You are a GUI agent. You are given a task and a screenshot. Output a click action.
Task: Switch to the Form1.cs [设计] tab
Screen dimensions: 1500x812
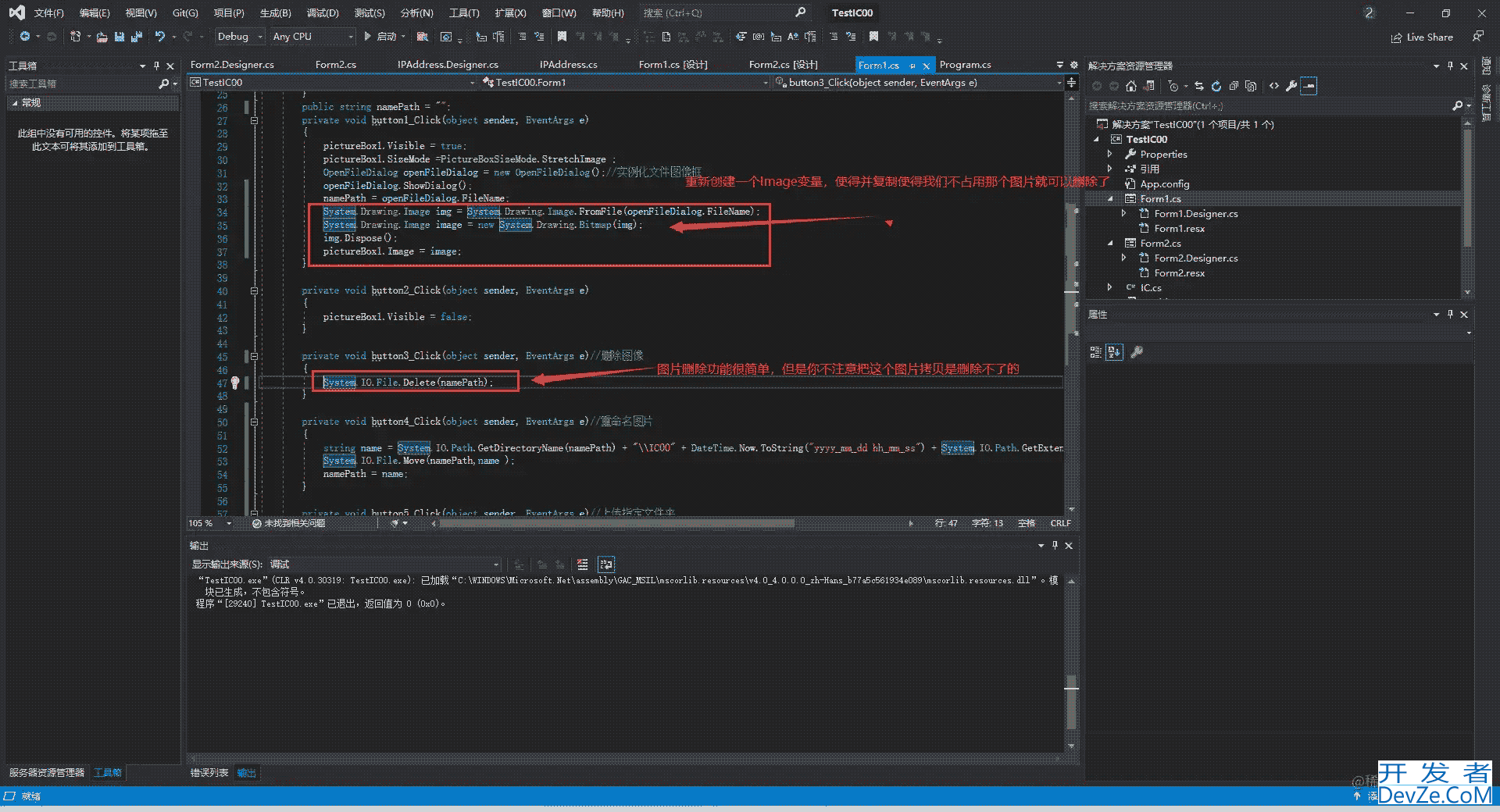[x=673, y=65]
